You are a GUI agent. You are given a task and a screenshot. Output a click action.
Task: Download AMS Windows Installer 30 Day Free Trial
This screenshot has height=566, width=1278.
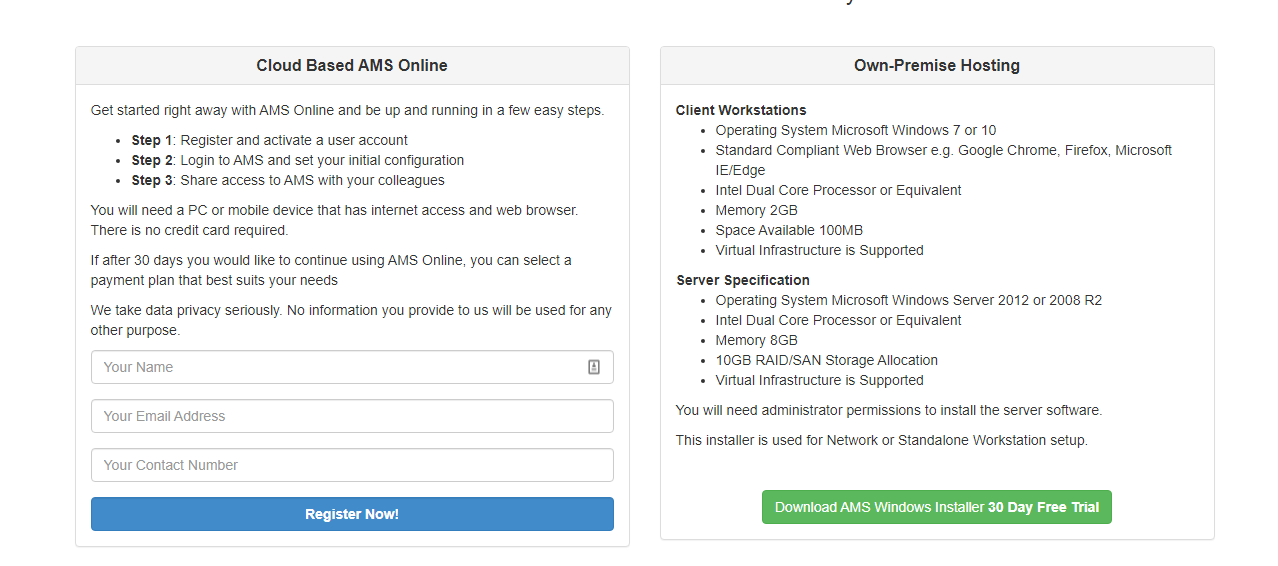[x=936, y=507]
